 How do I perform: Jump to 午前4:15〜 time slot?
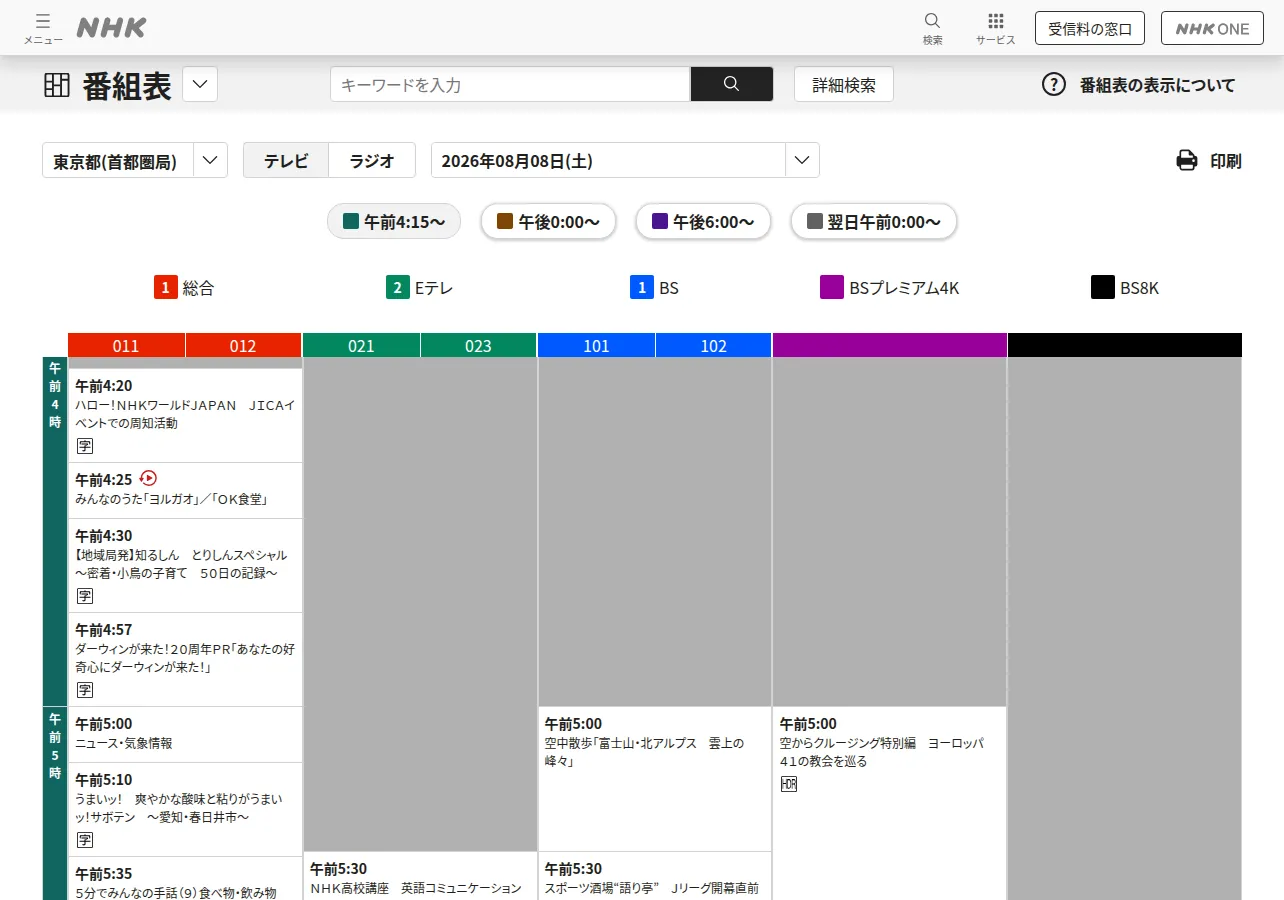click(394, 222)
